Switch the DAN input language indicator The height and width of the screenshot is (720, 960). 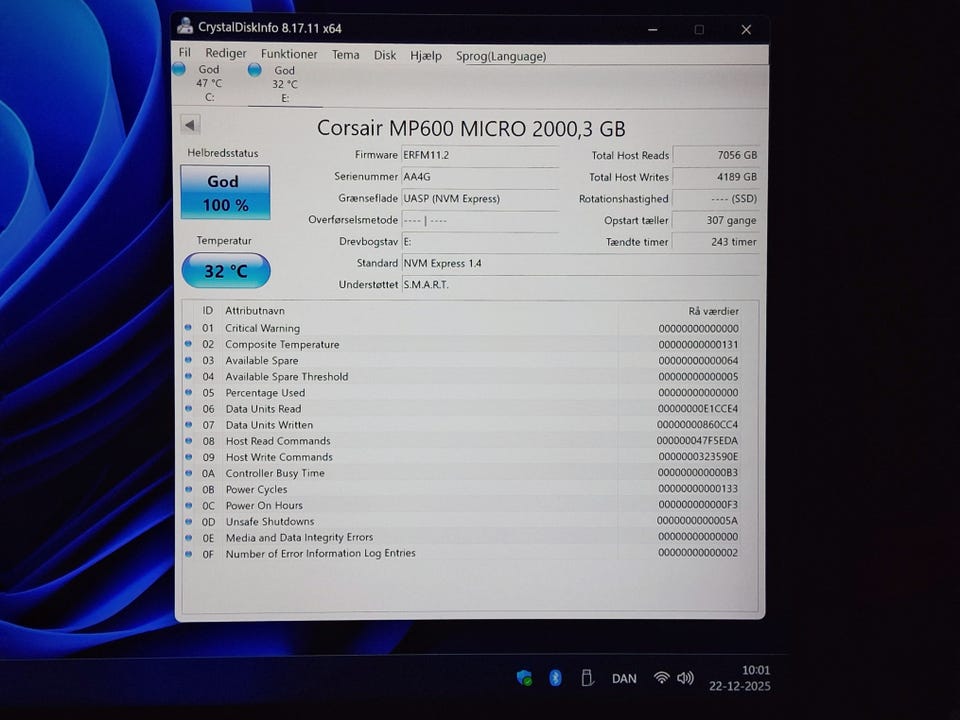[624, 678]
